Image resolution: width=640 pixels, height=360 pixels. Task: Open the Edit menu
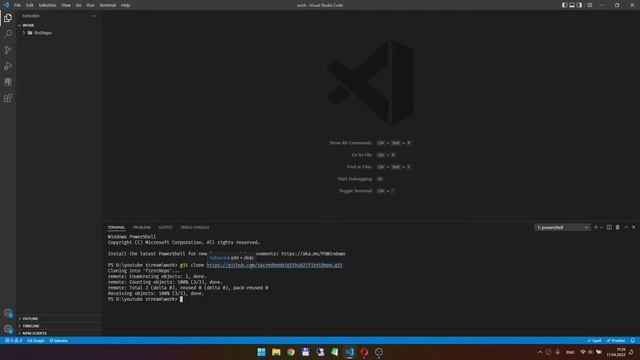[30, 5]
